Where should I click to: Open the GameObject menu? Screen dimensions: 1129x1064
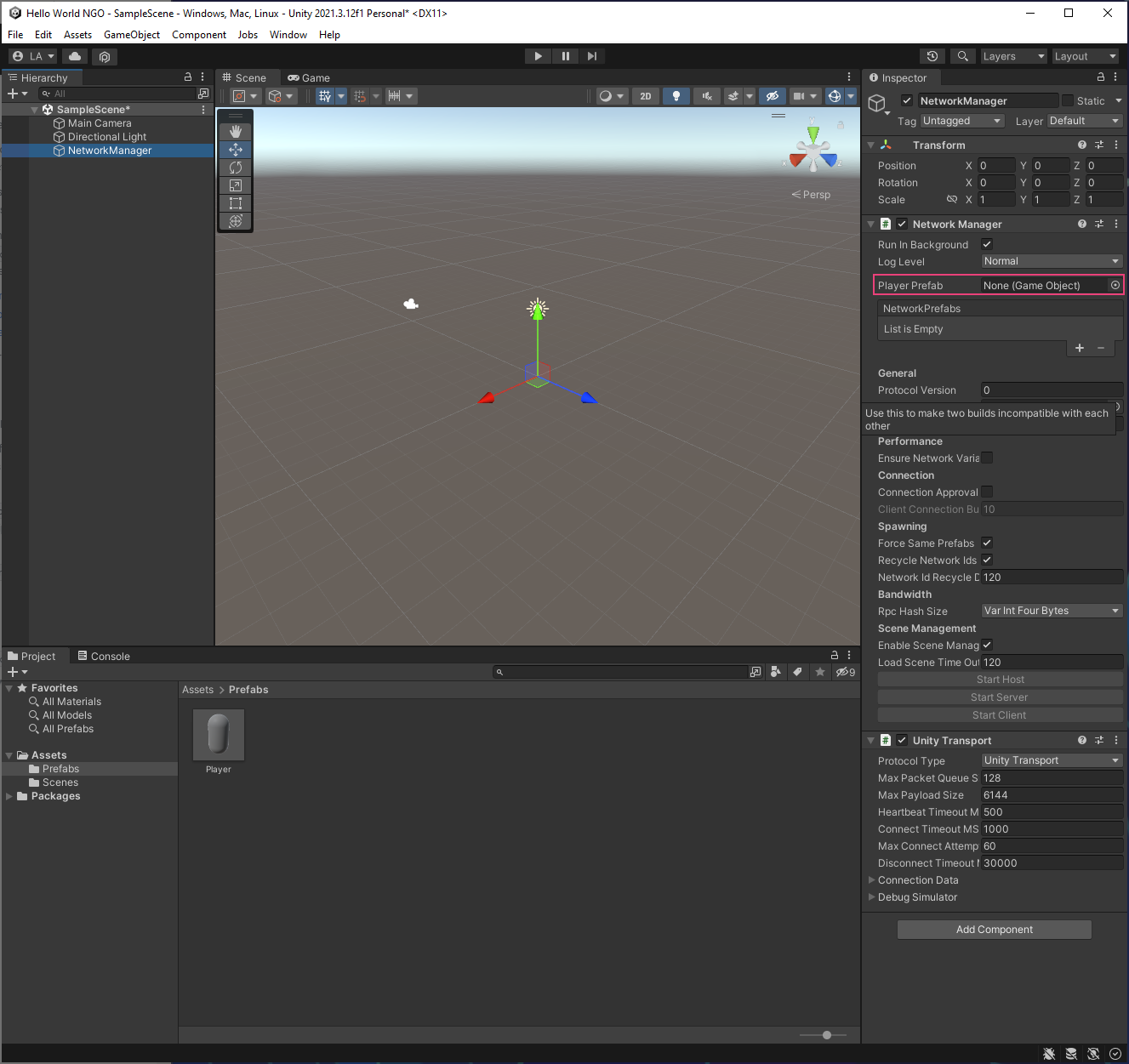131,35
